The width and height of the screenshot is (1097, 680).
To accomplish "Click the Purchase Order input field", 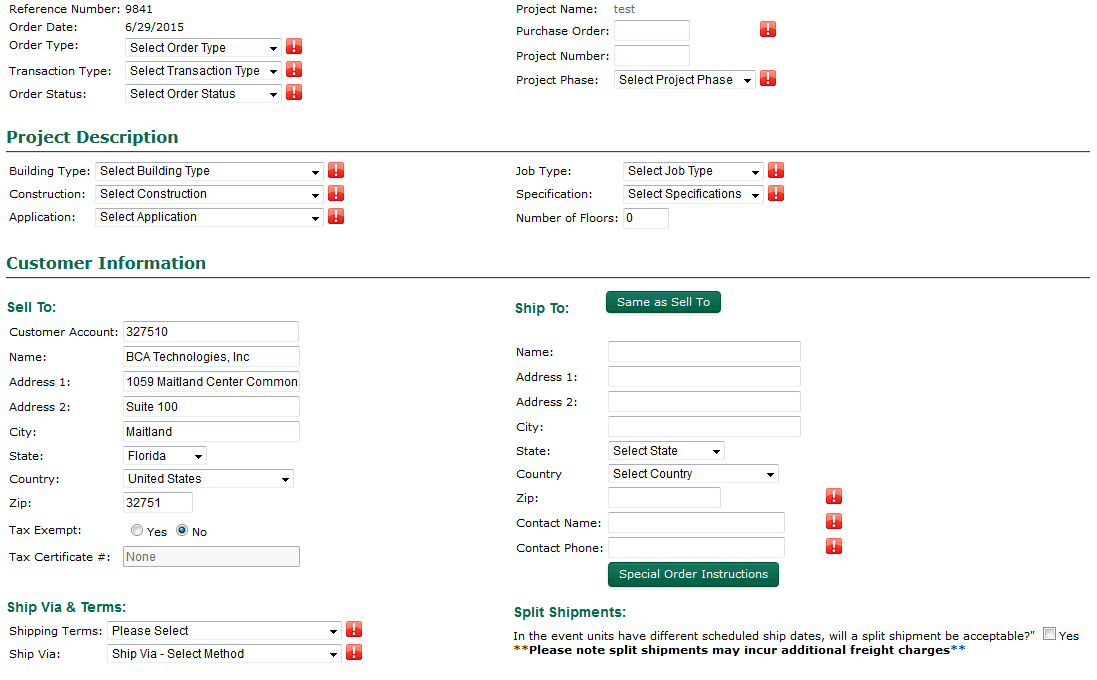I will [652, 31].
